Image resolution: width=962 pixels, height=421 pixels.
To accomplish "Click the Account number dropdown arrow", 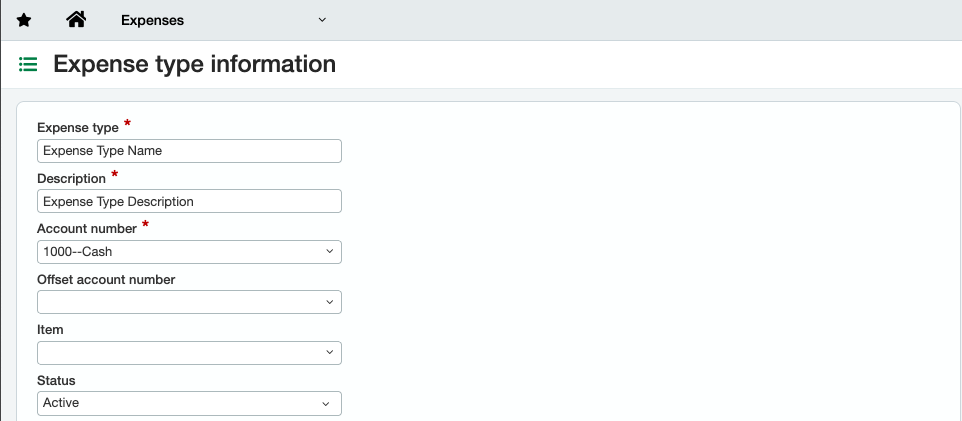I will 329,252.
